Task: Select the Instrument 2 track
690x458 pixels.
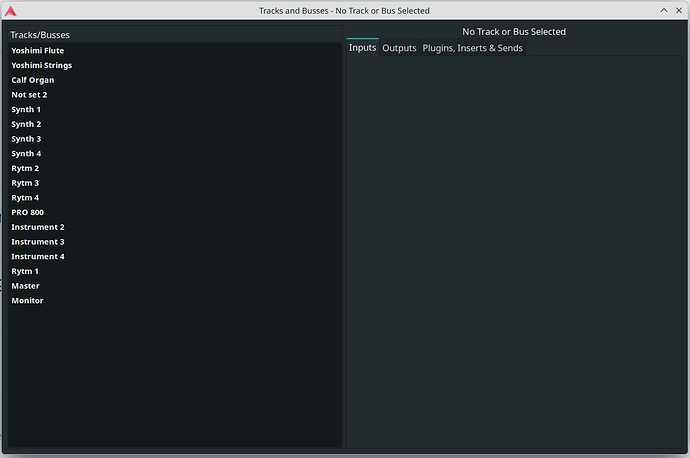Action: 175,227
